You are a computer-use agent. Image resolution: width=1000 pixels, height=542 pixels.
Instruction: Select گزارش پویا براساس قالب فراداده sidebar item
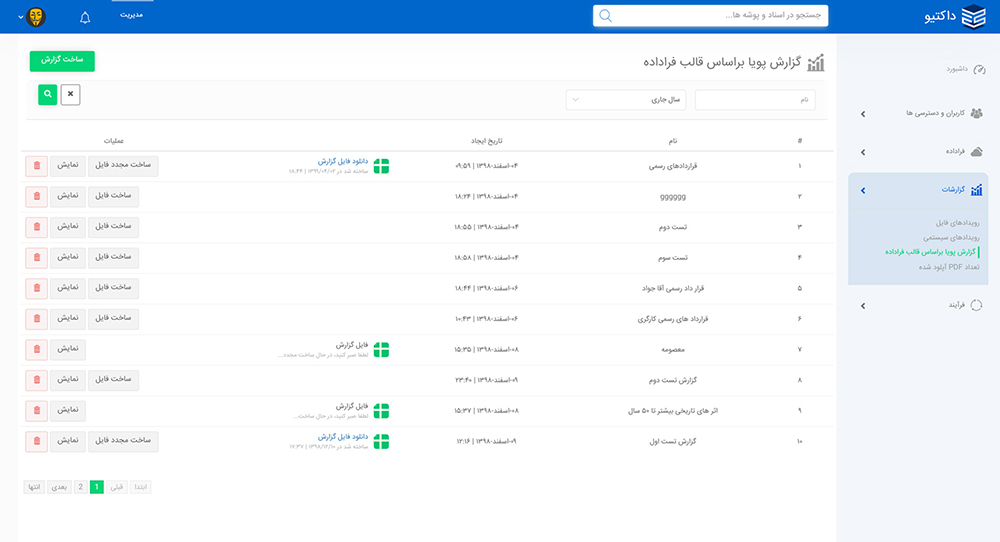930,252
